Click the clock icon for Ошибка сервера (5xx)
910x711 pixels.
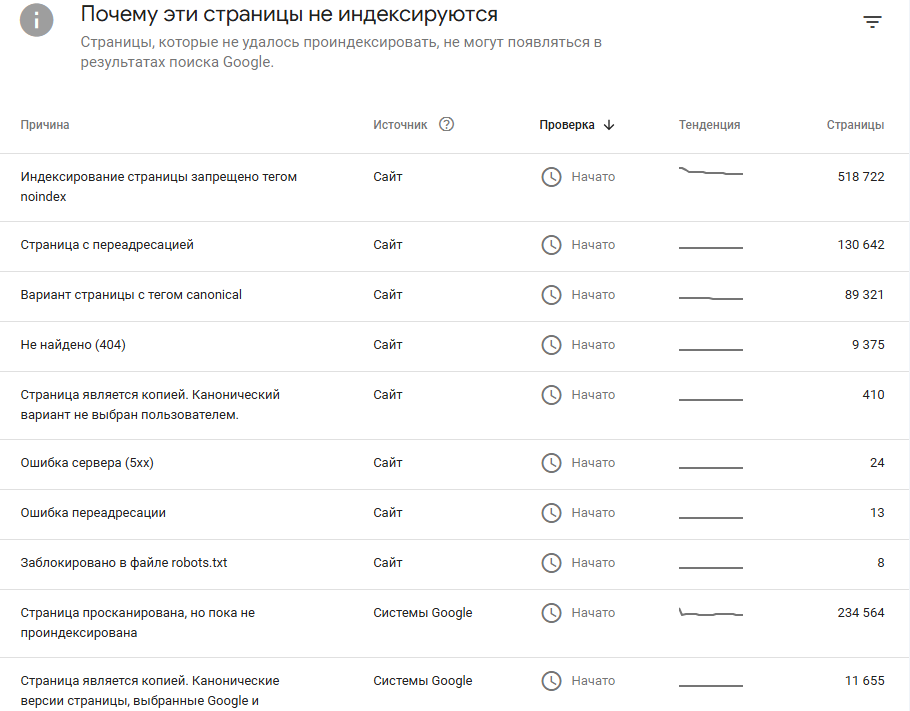551,463
